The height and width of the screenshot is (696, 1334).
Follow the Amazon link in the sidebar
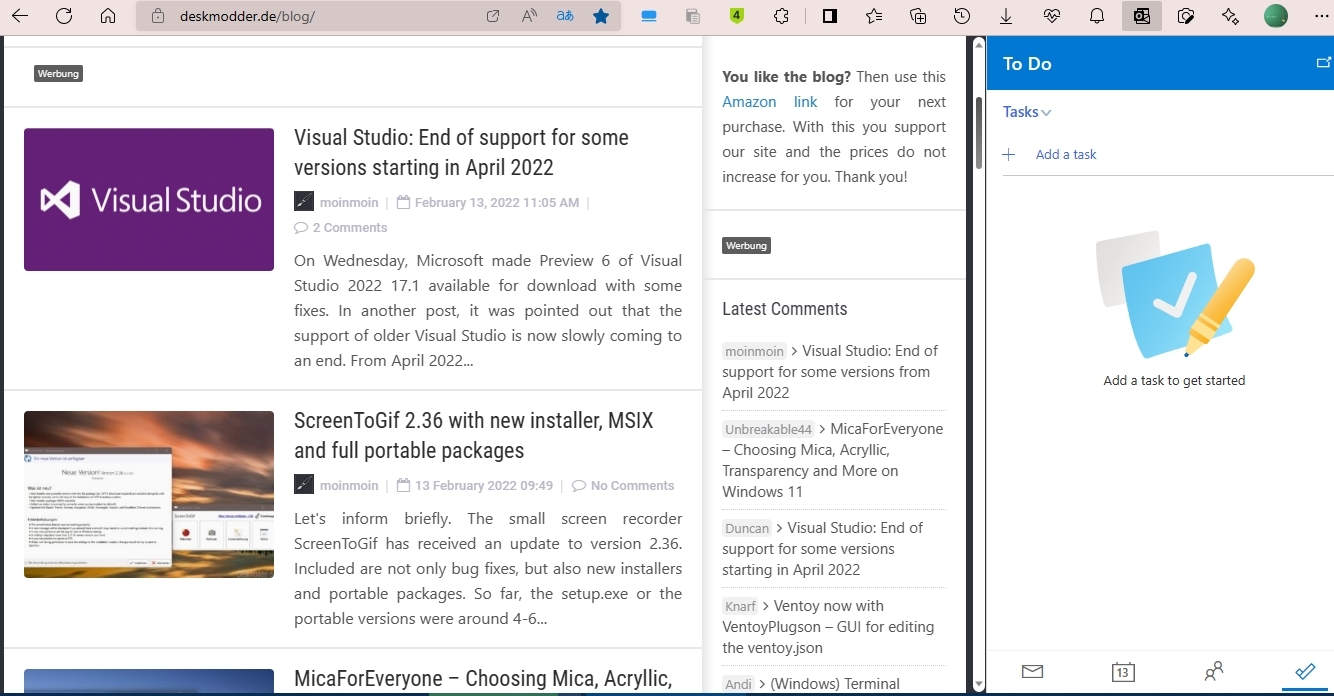pos(770,102)
